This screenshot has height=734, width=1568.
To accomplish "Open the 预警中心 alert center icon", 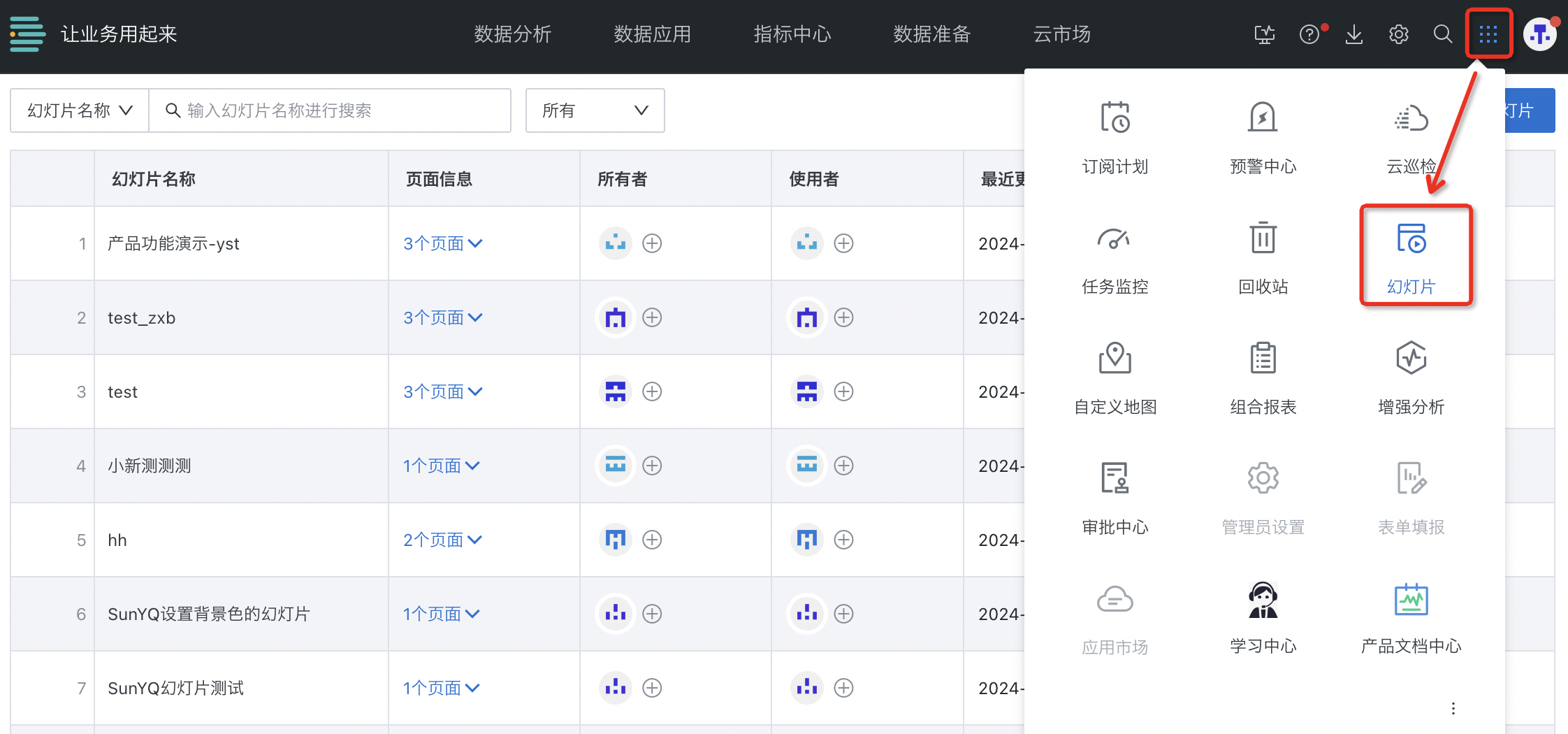I will tap(1263, 117).
